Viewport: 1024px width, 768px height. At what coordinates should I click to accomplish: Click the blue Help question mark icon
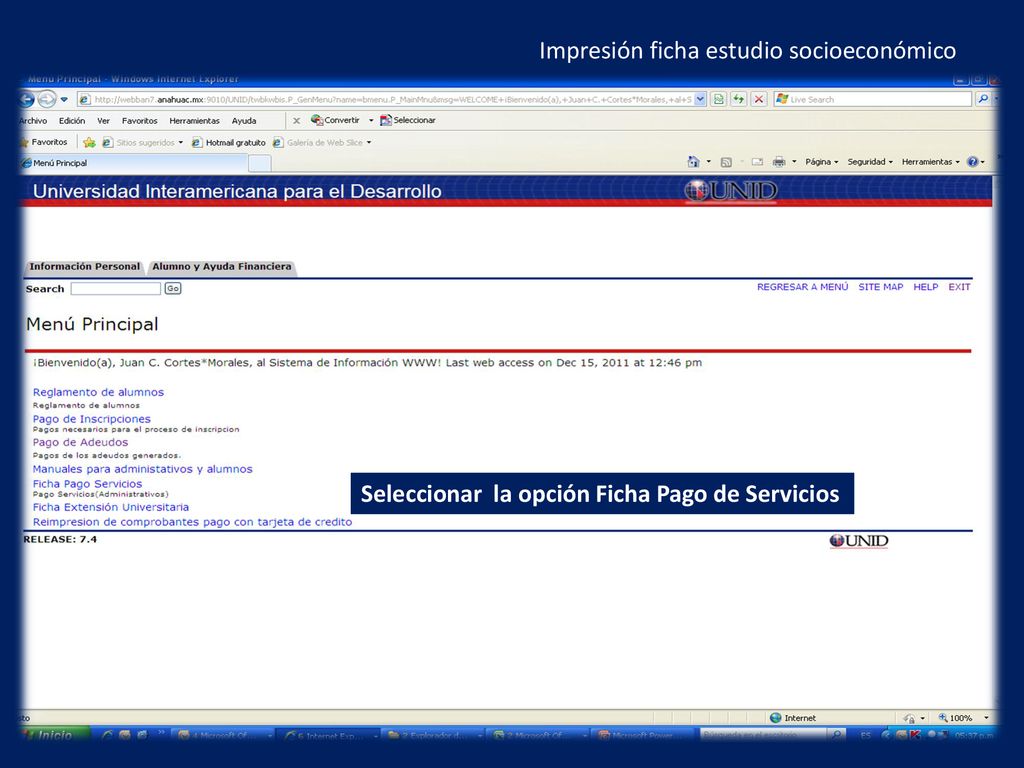coord(972,162)
